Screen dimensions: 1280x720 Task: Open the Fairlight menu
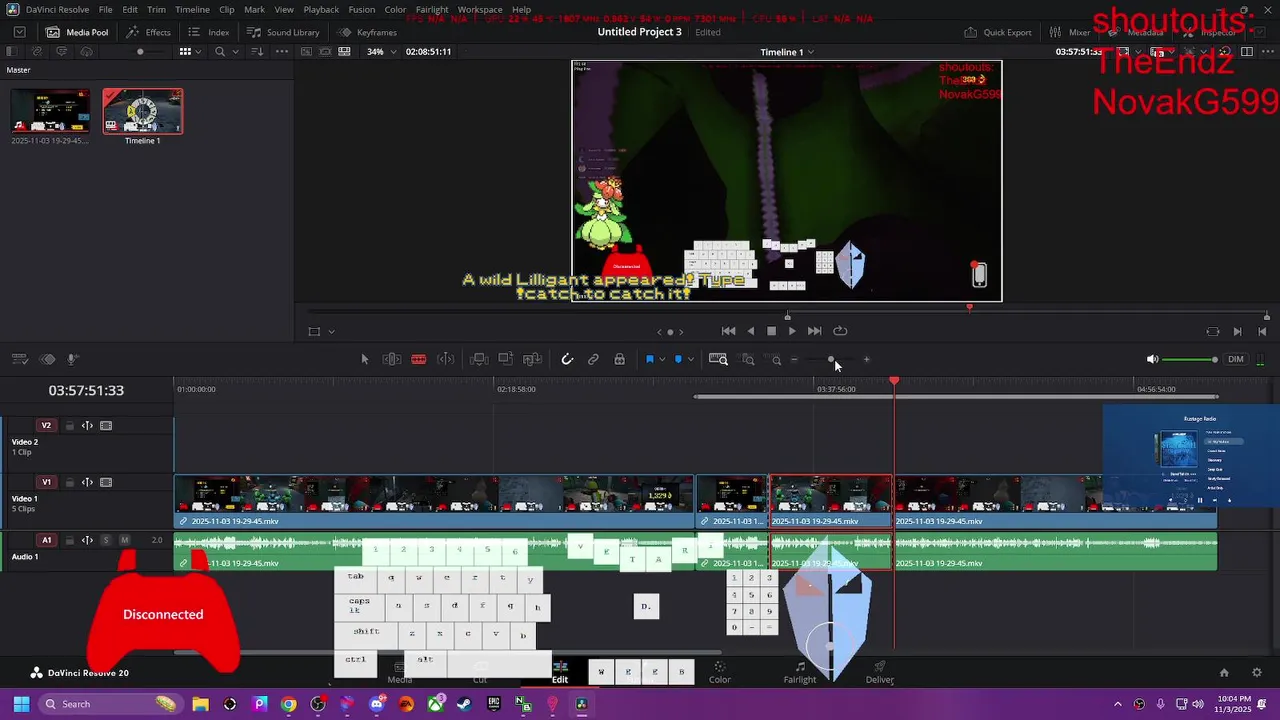coord(432,9)
